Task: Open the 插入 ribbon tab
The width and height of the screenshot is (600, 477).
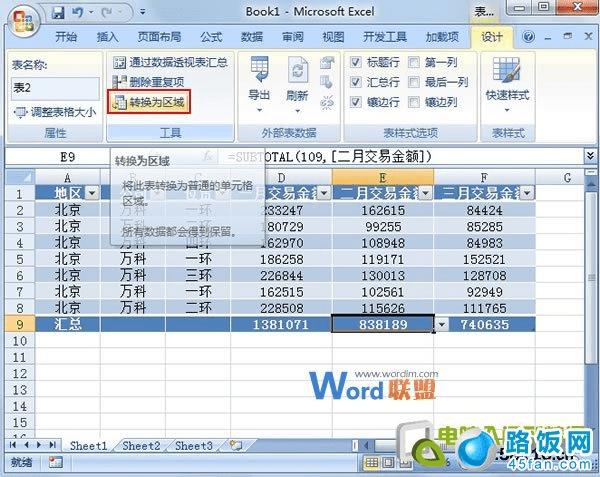Action: click(108, 37)
